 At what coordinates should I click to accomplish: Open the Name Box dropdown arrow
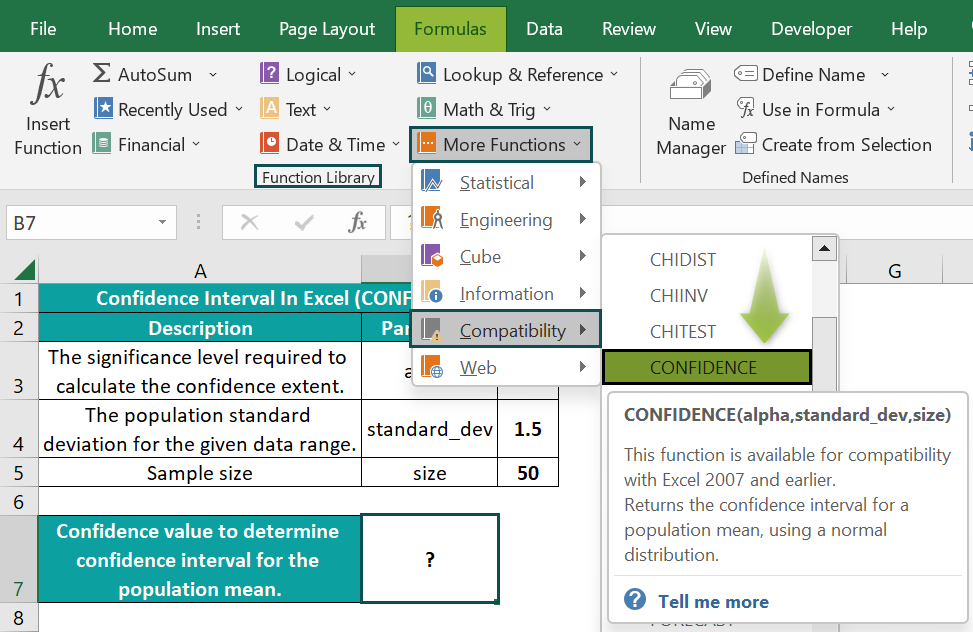(x=162, y=222)
